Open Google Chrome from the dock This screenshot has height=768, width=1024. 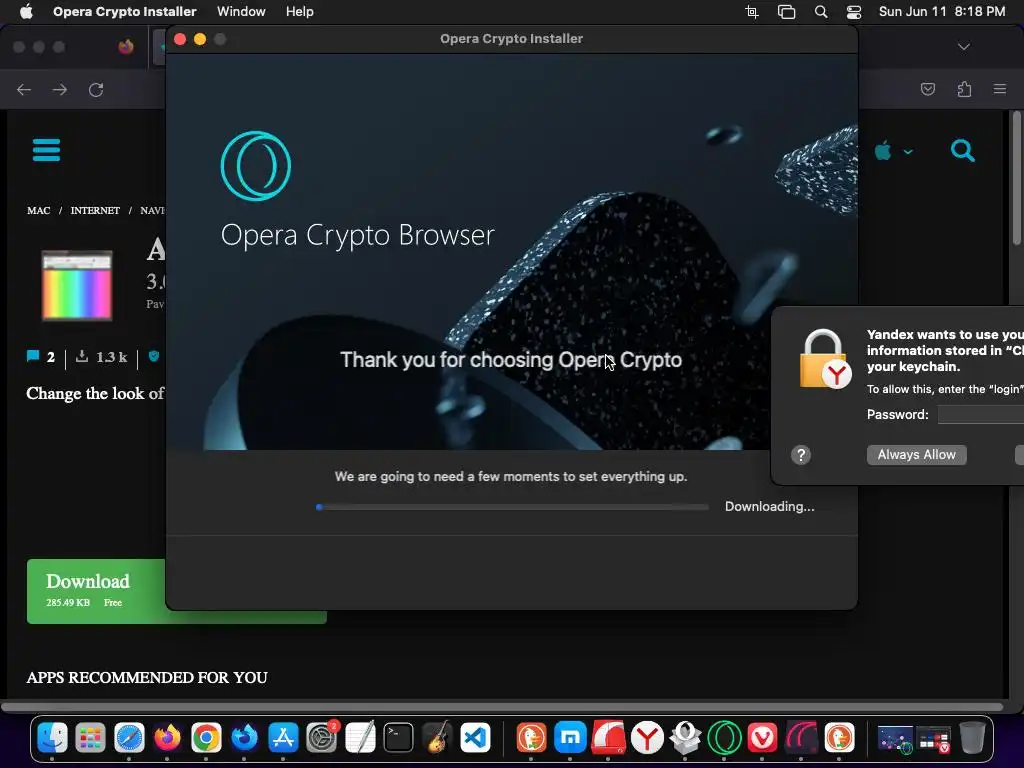coord(206,738)
